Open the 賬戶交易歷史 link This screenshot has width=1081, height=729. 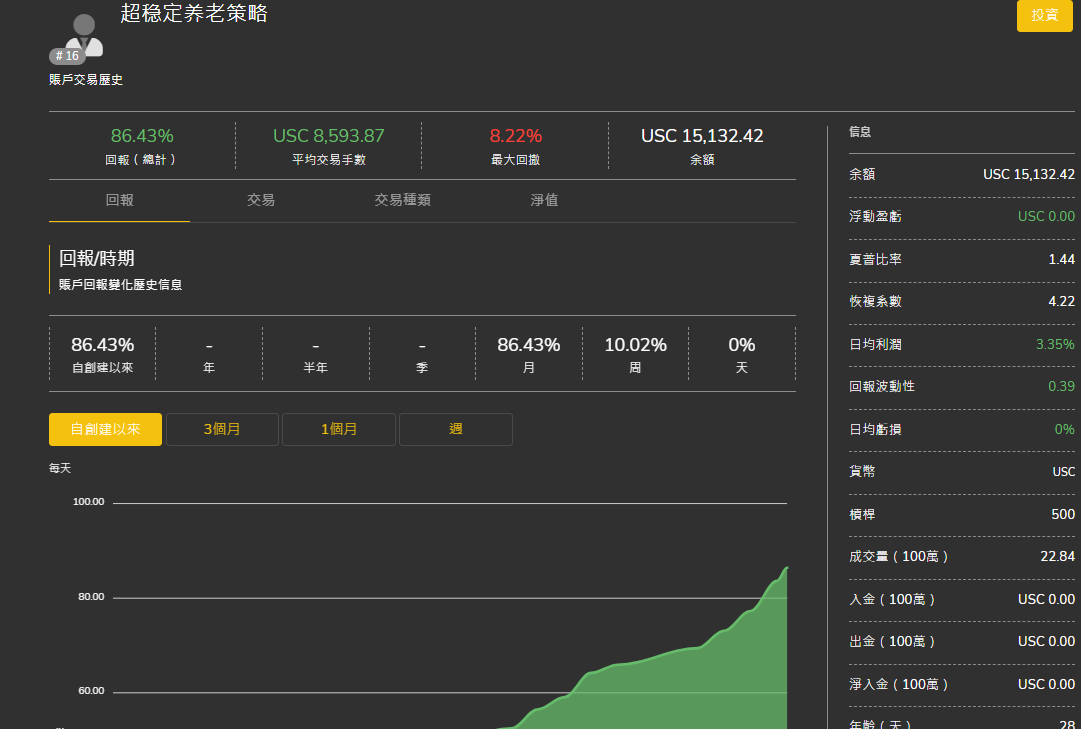[x=86, y=80]
